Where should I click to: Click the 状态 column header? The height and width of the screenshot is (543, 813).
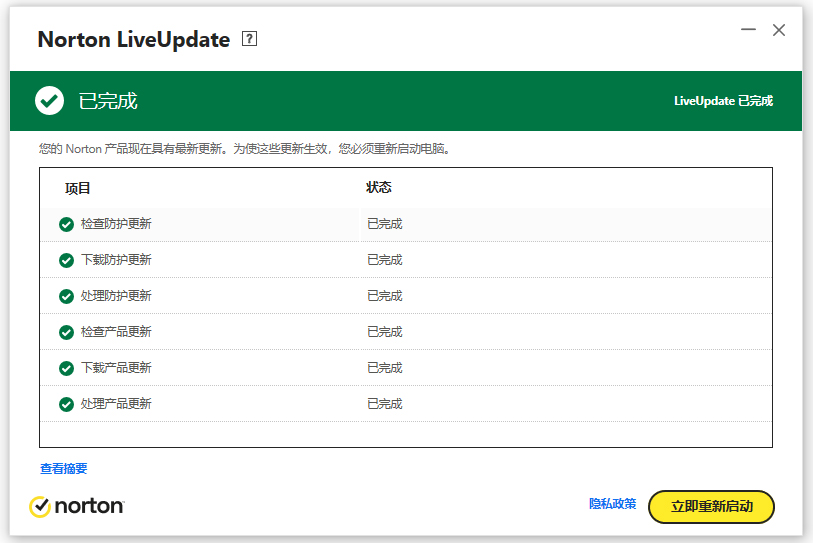379,187
